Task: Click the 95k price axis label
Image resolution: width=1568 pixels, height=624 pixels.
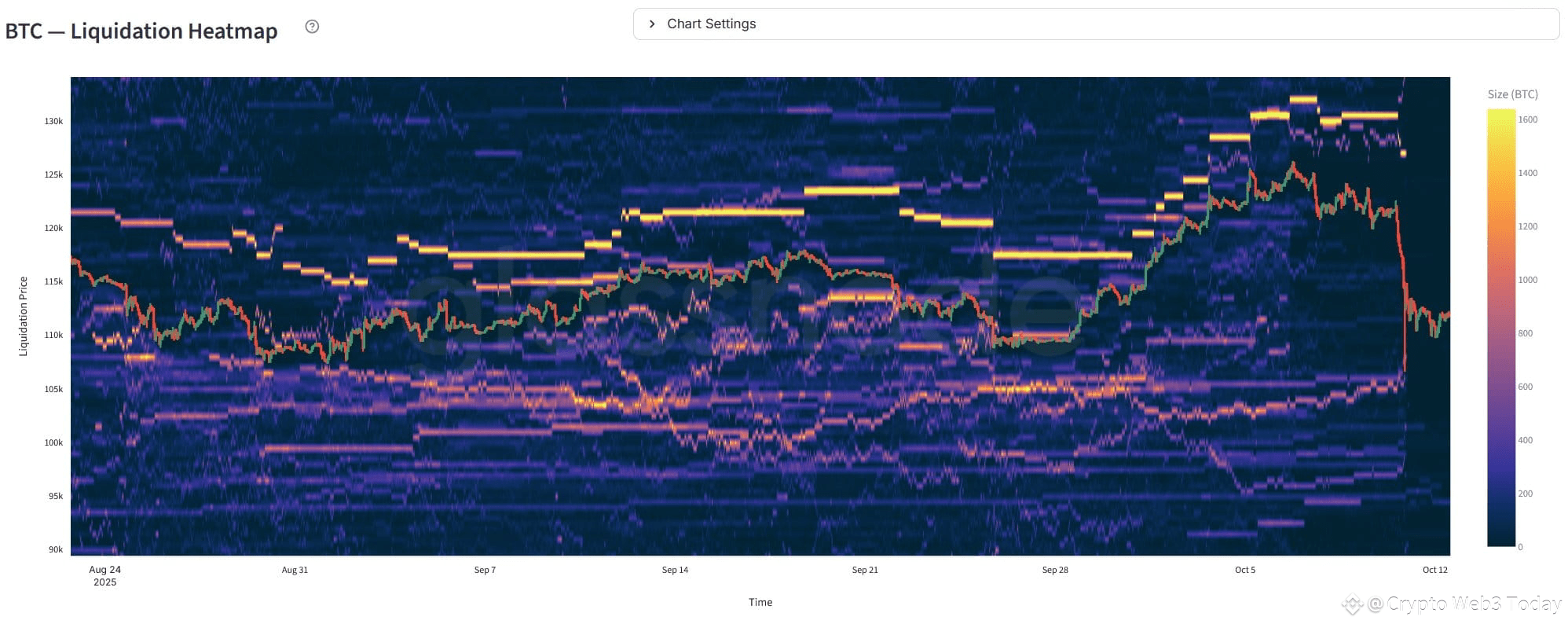Action: click(x=56, y=496)
